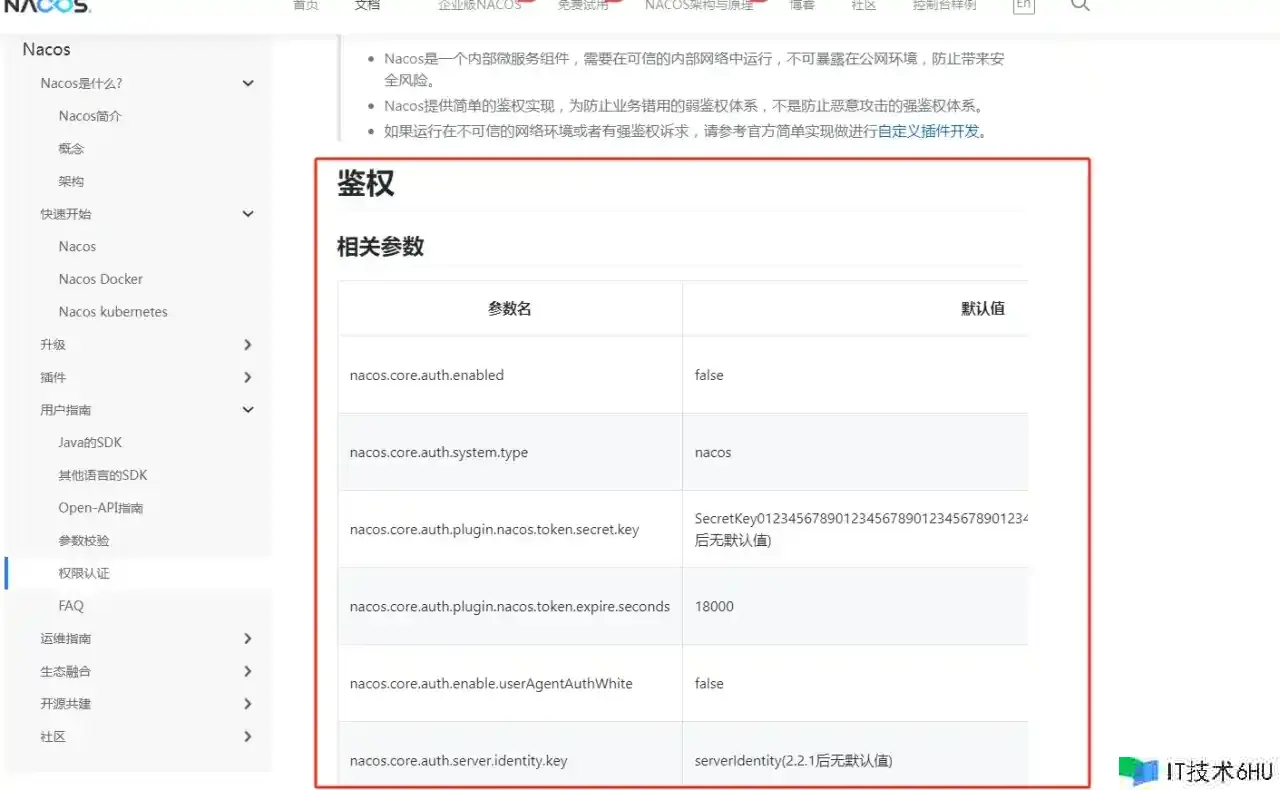This screenshot has width=1280, height=790.
Task: Collapse the Nacos是什么? section chevron
Action: coord(248,83)
